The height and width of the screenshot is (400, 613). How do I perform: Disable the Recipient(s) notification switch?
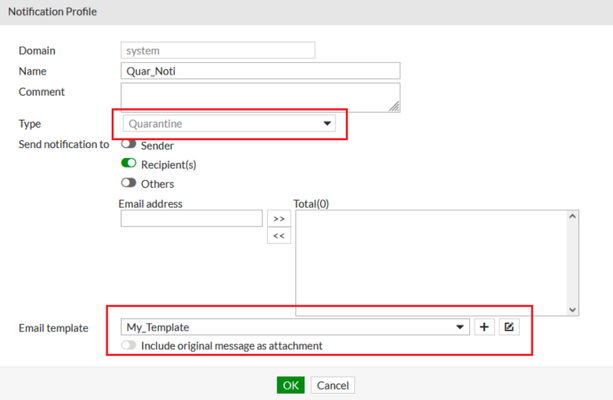tap(128, 164)
